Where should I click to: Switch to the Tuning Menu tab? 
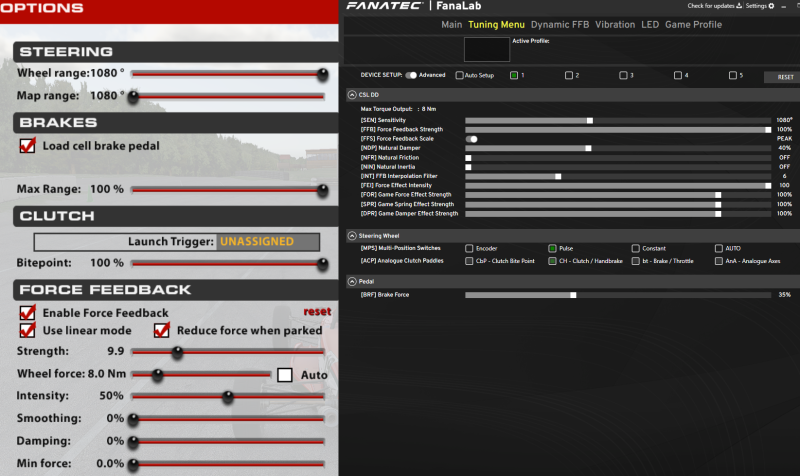pos(496,24)
